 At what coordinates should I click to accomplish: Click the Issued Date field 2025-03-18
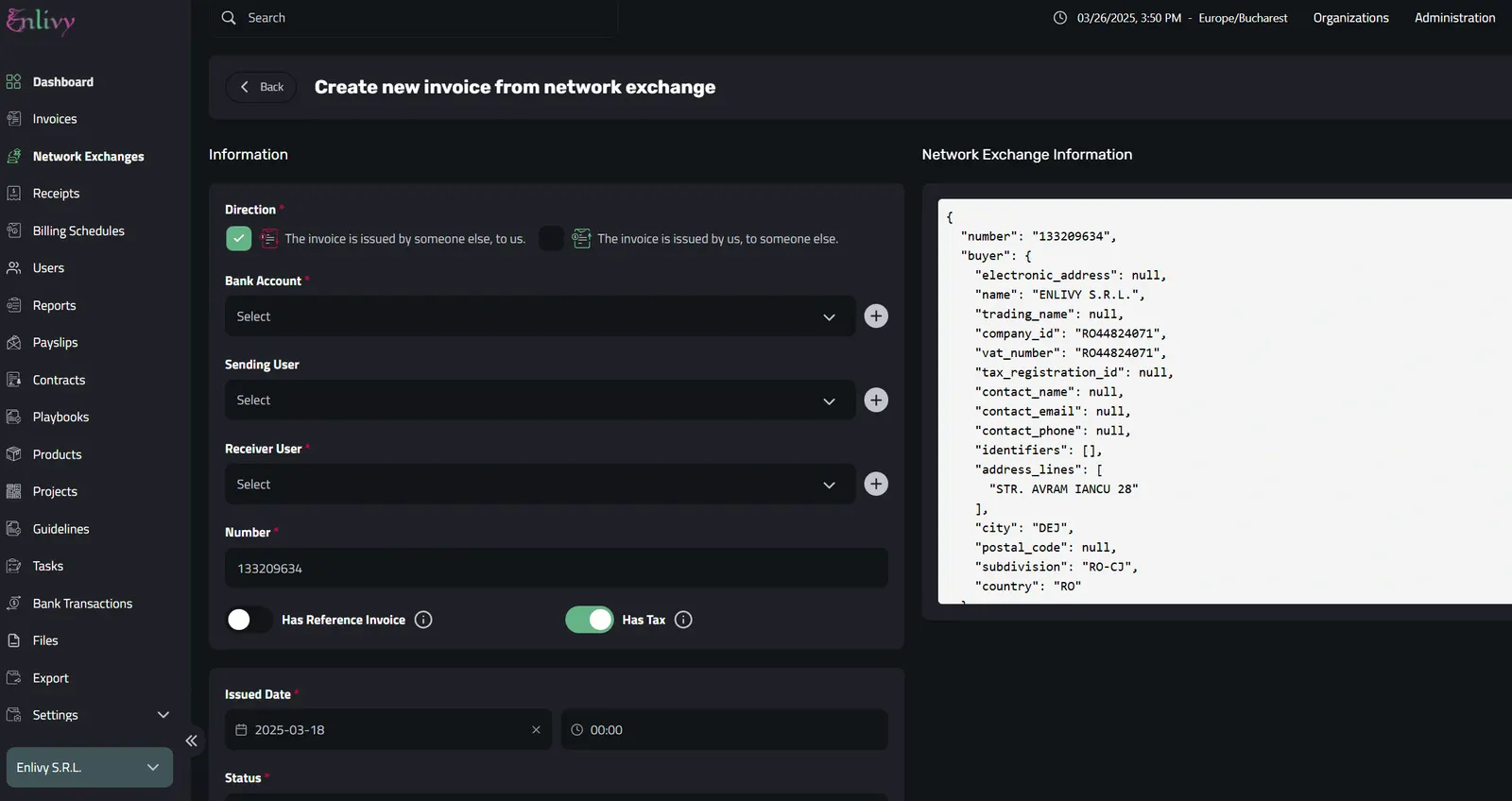click(x=388, y=730)
